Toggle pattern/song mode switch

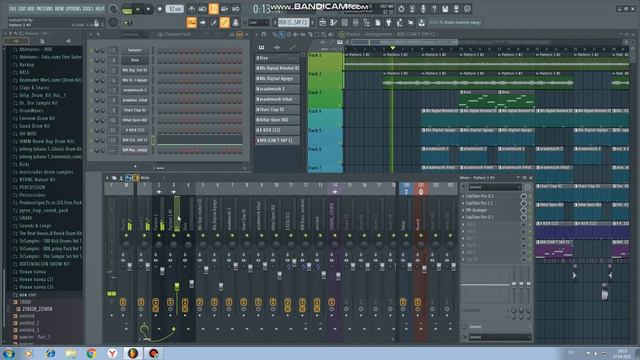click(127, 9)
